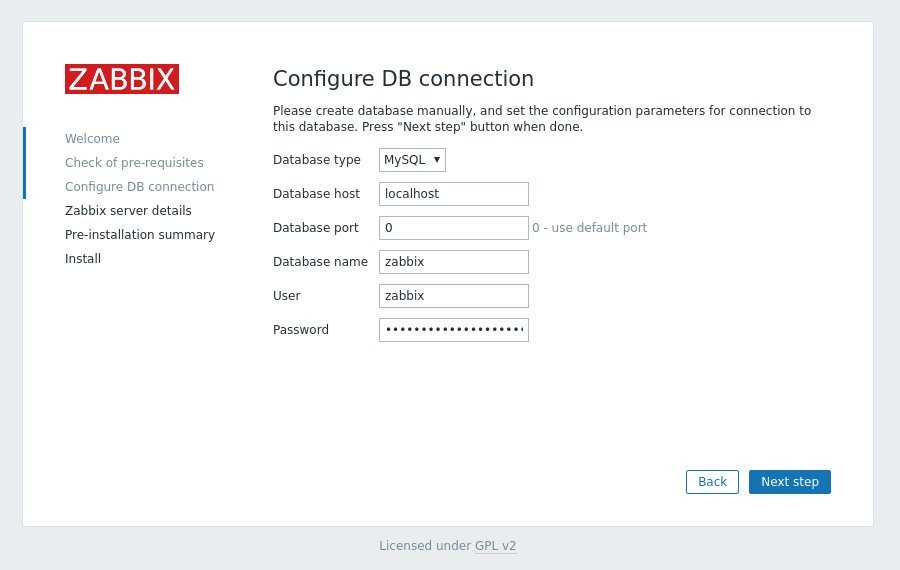Click the Database type label

pos(317,160)
